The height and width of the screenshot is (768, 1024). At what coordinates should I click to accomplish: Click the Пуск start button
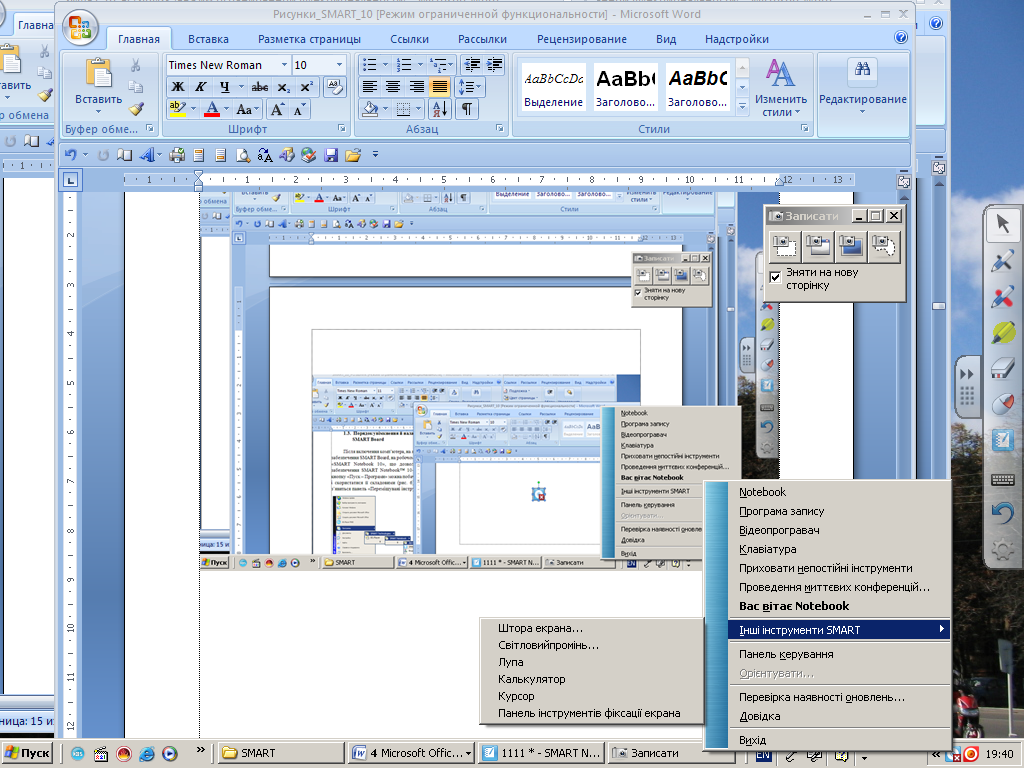27,753
